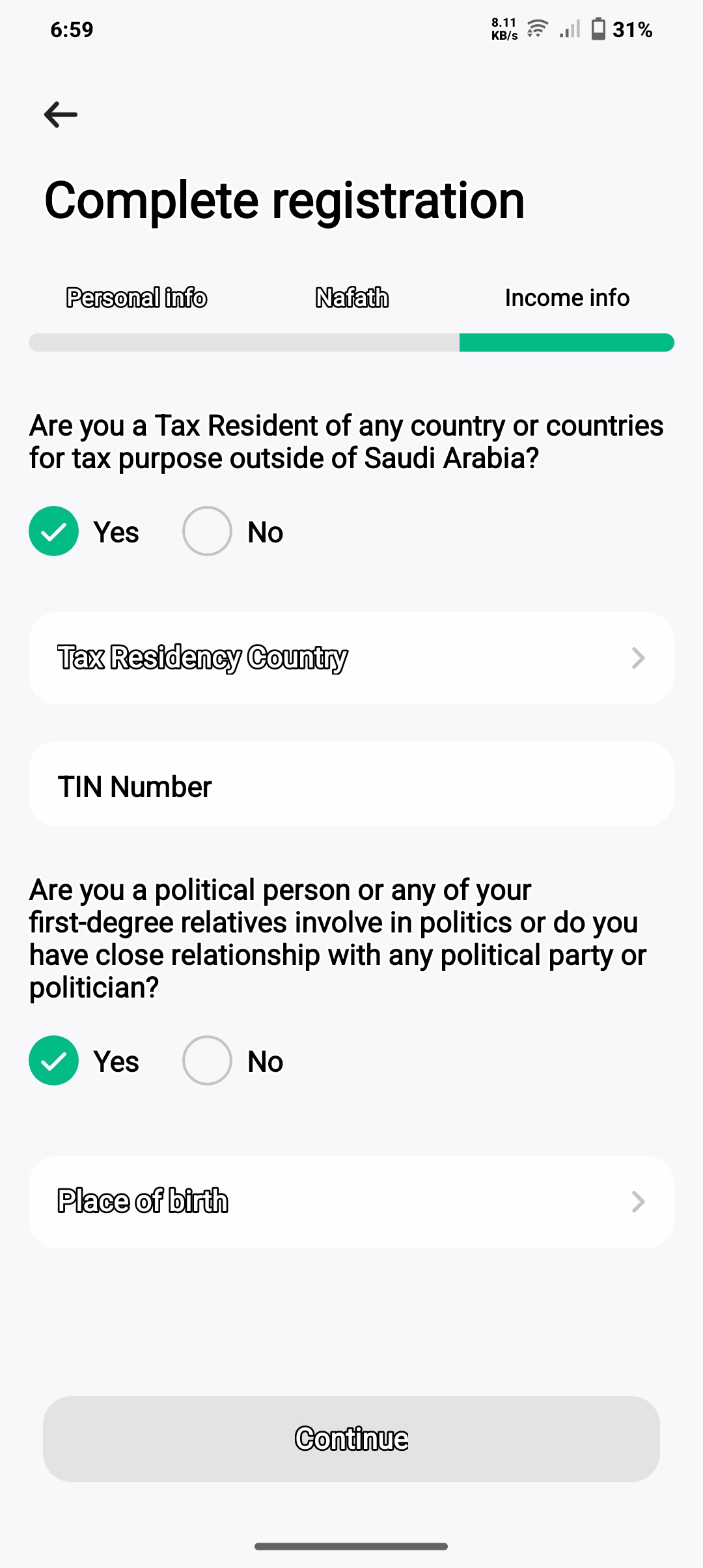Tap the back arrow icon

coord(61,115)
